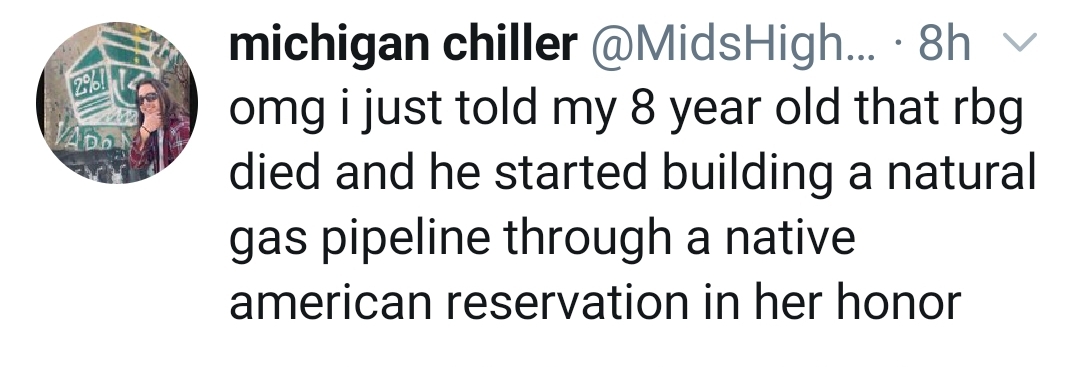Click the display name michigan chiller
Viewport: 1080px width, 367px height.
[x=403, y=45]
